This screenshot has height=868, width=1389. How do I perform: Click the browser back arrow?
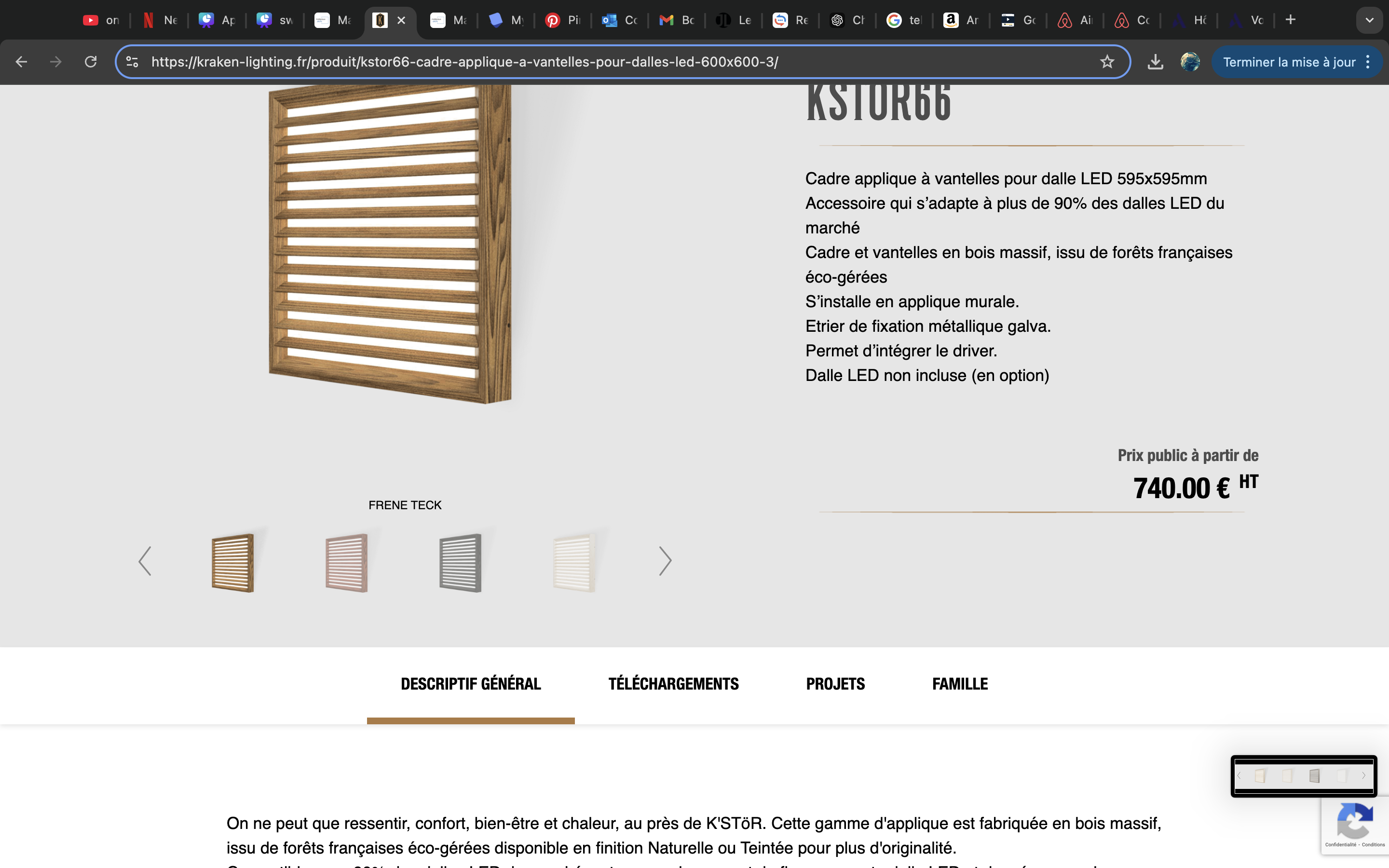(21, 61)
